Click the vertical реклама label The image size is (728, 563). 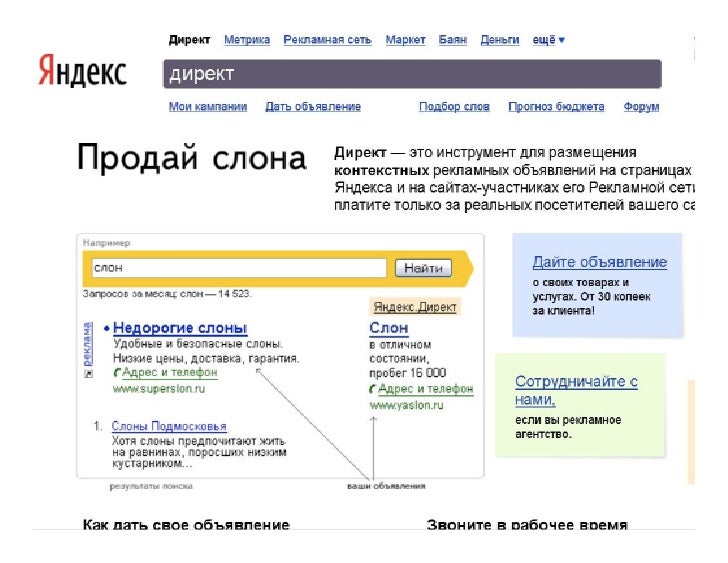point(88,344)
